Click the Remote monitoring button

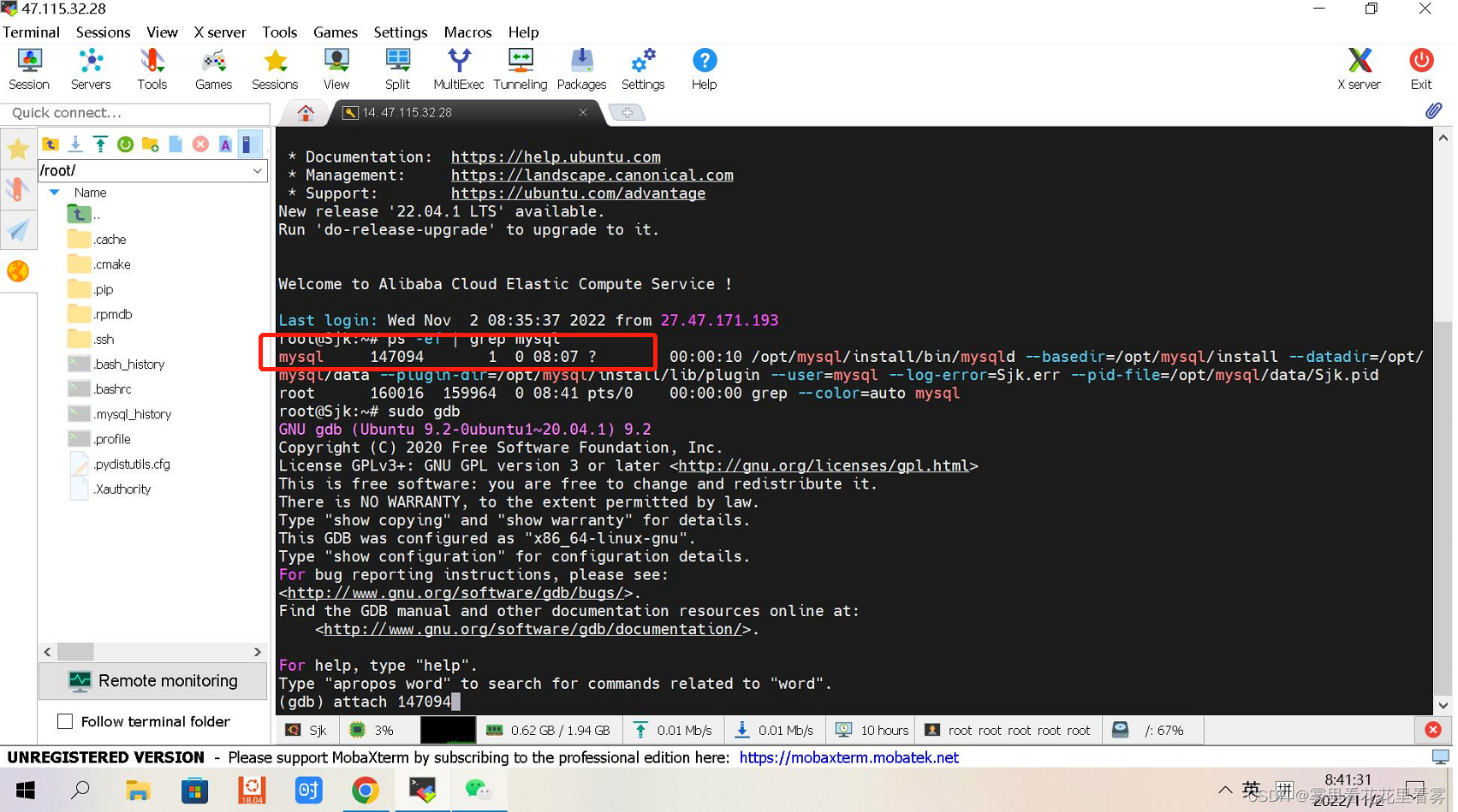tap(152, 681)
